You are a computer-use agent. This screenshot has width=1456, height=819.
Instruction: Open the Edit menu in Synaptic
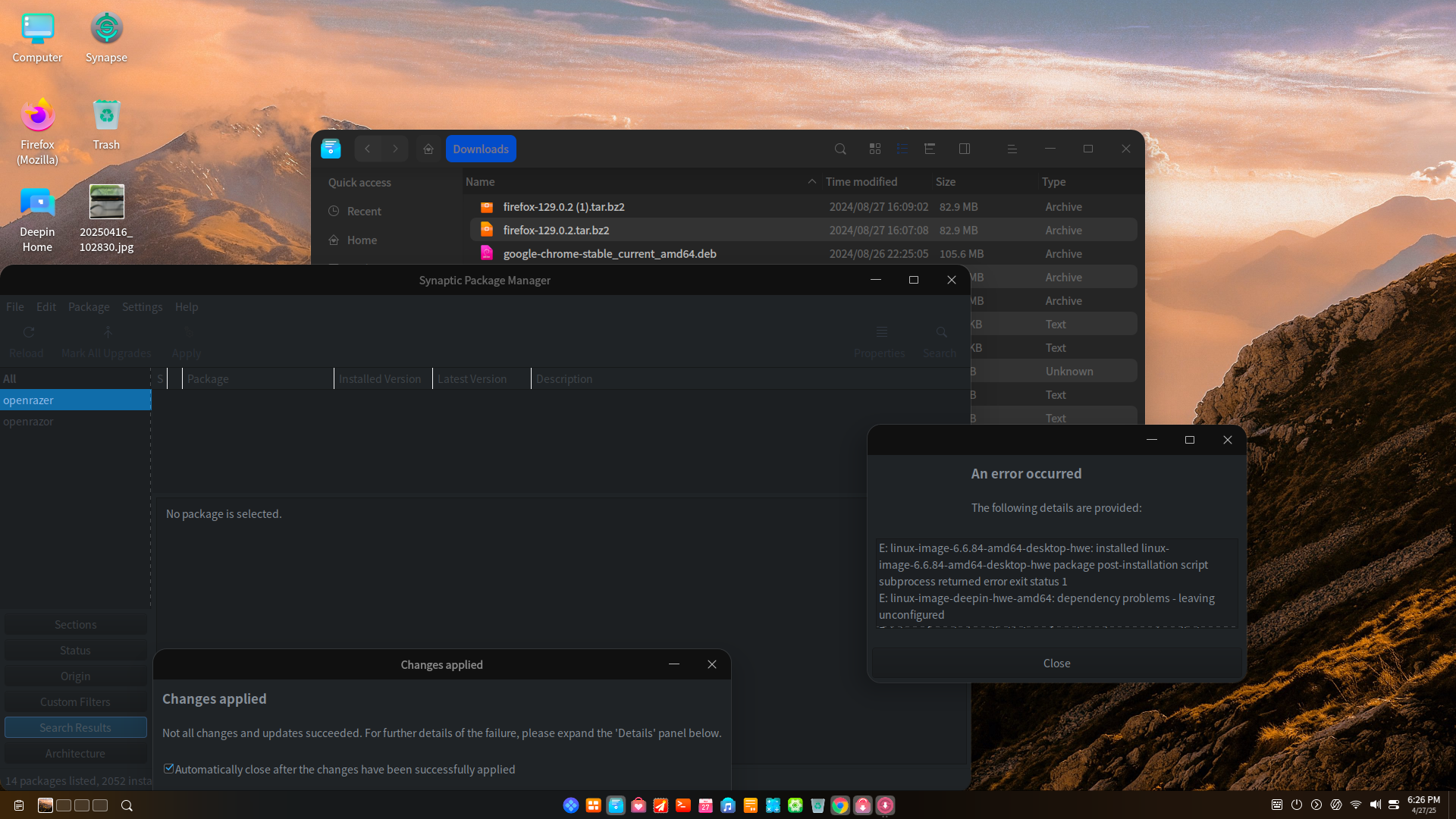[x=46, y=307]
